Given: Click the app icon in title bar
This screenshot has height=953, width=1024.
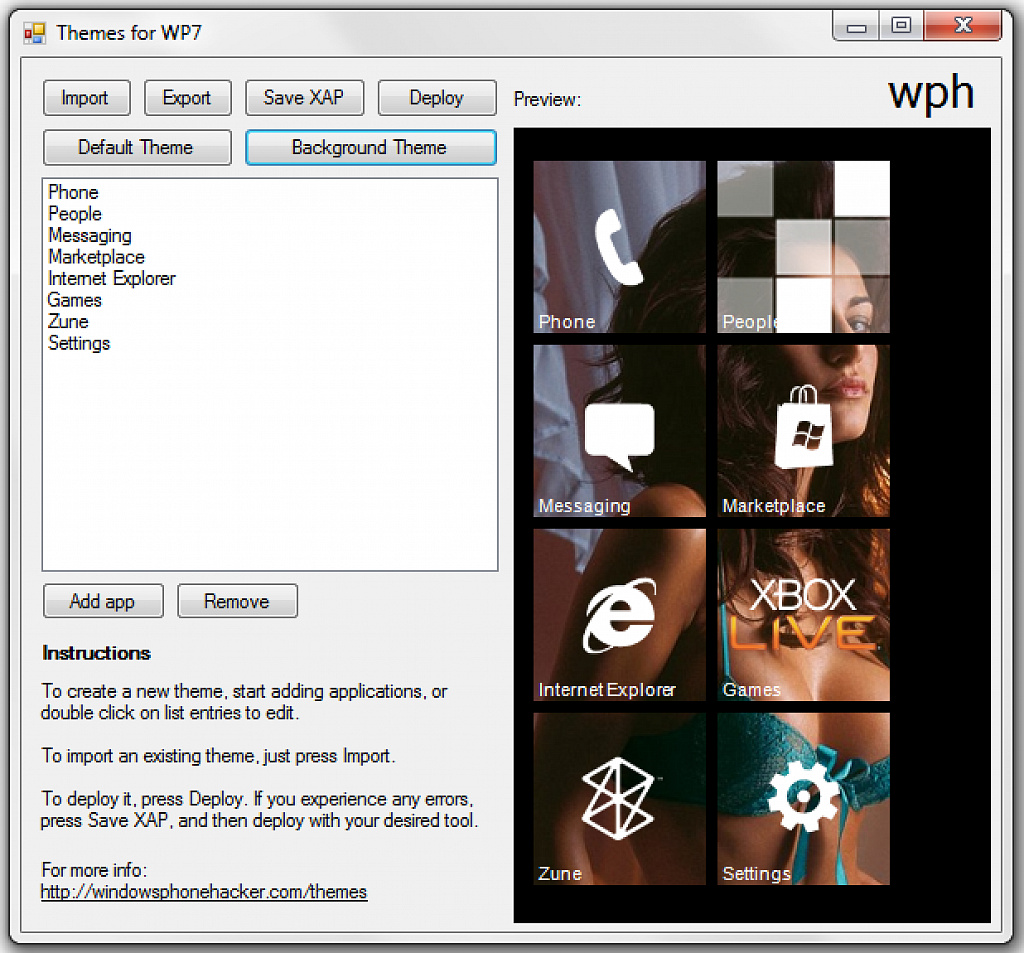Looking at the screenshot, I should pos(35,33).
